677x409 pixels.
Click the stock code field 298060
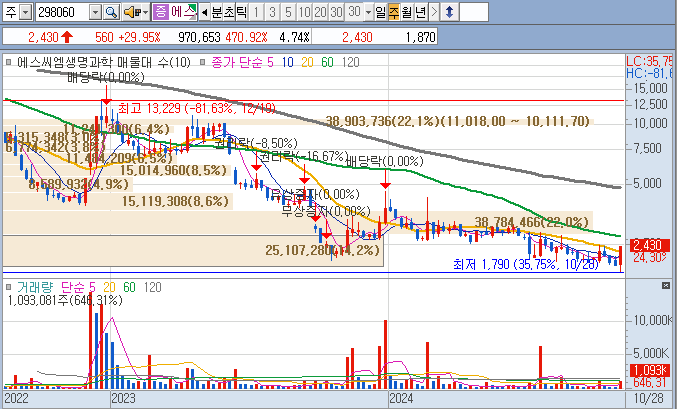click(x=63, y=12)
